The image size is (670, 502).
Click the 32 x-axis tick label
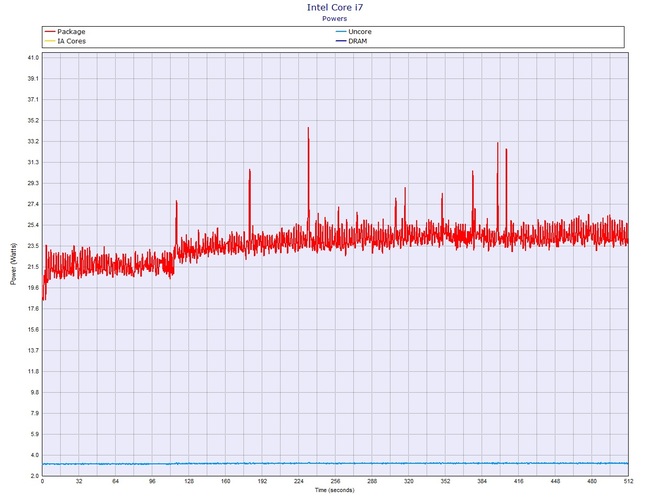[x=79, y=481]
